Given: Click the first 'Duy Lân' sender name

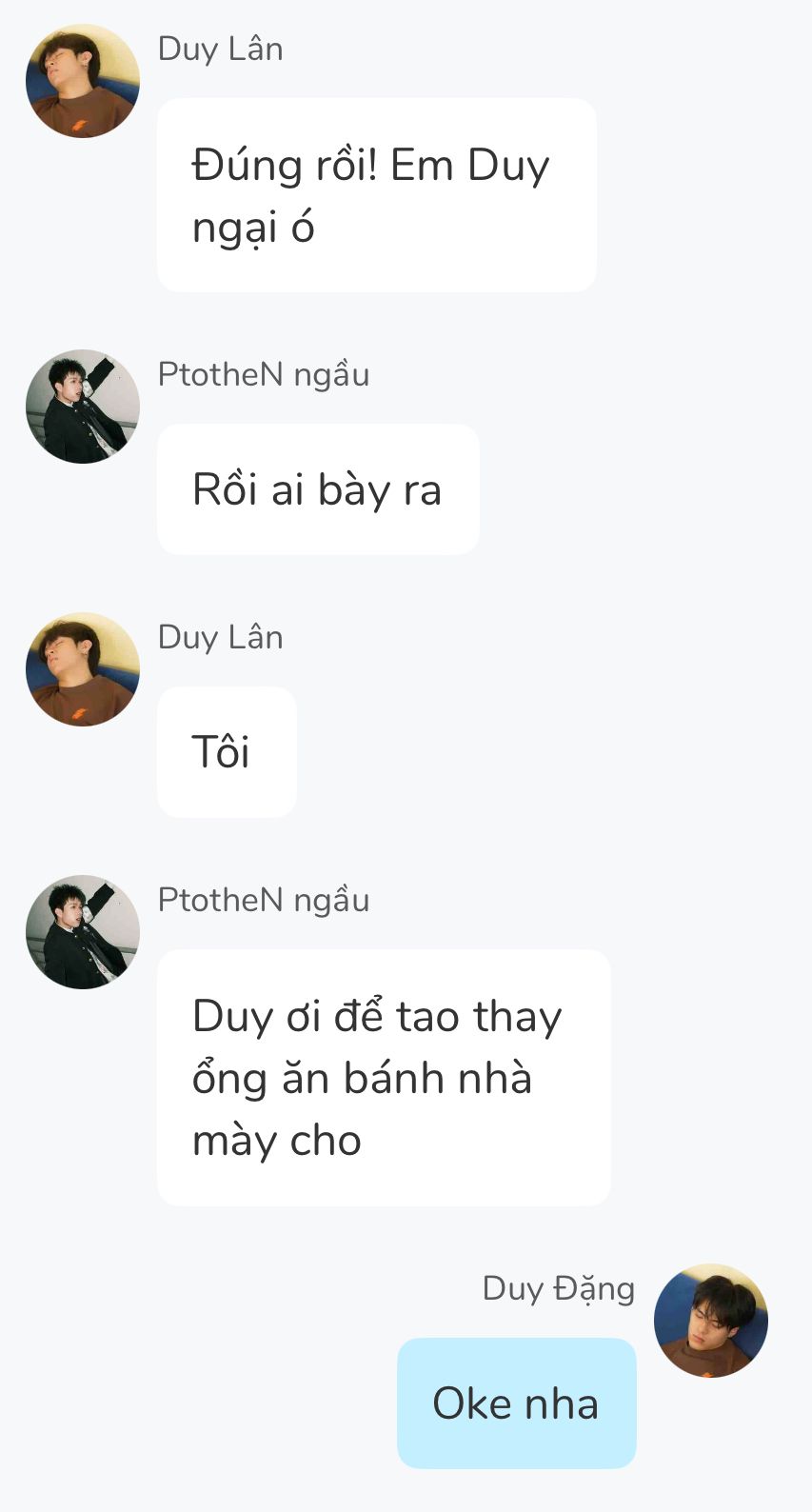Looking at the screenshot, I should tap(220, 49).
